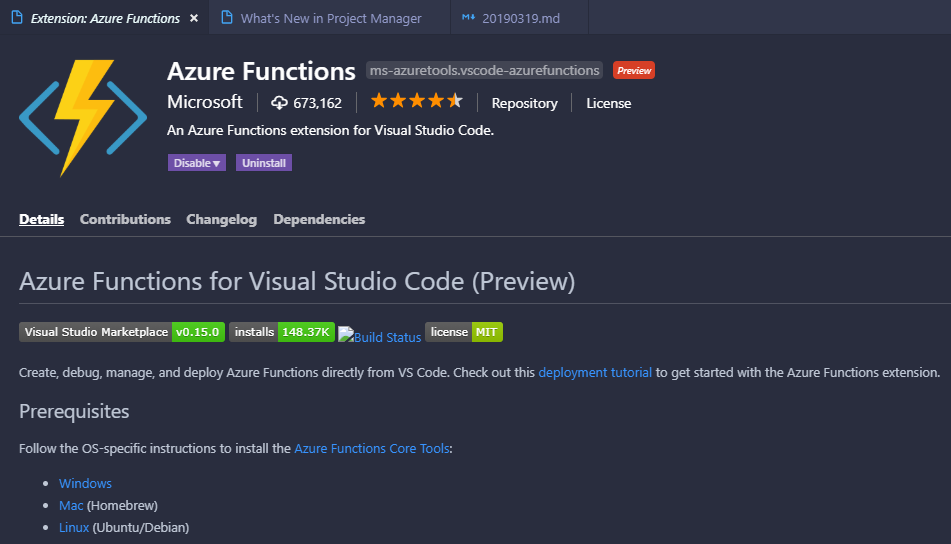Click the file icon on What's New tab
Screen dimensions: 951x544
[x=226, y=18]
